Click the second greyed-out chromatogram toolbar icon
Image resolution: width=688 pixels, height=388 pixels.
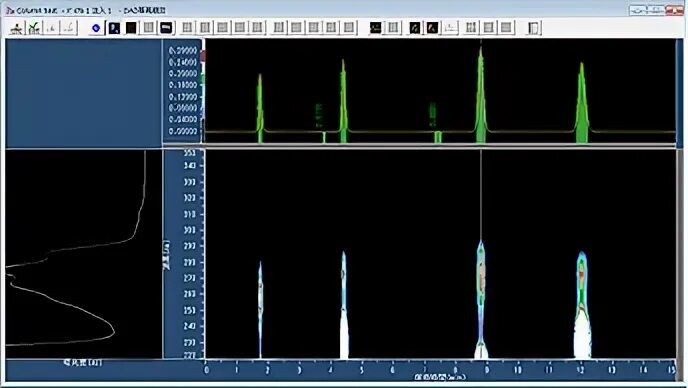(x=69, y=28)
